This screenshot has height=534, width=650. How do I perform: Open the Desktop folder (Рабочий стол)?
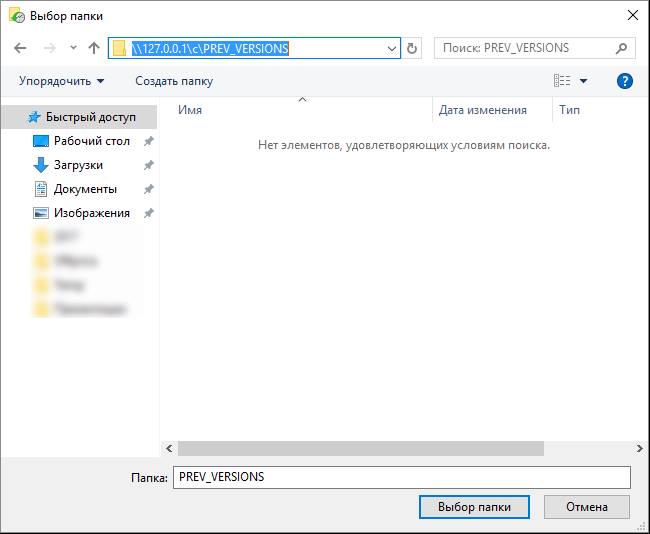(x=91, y=141)
